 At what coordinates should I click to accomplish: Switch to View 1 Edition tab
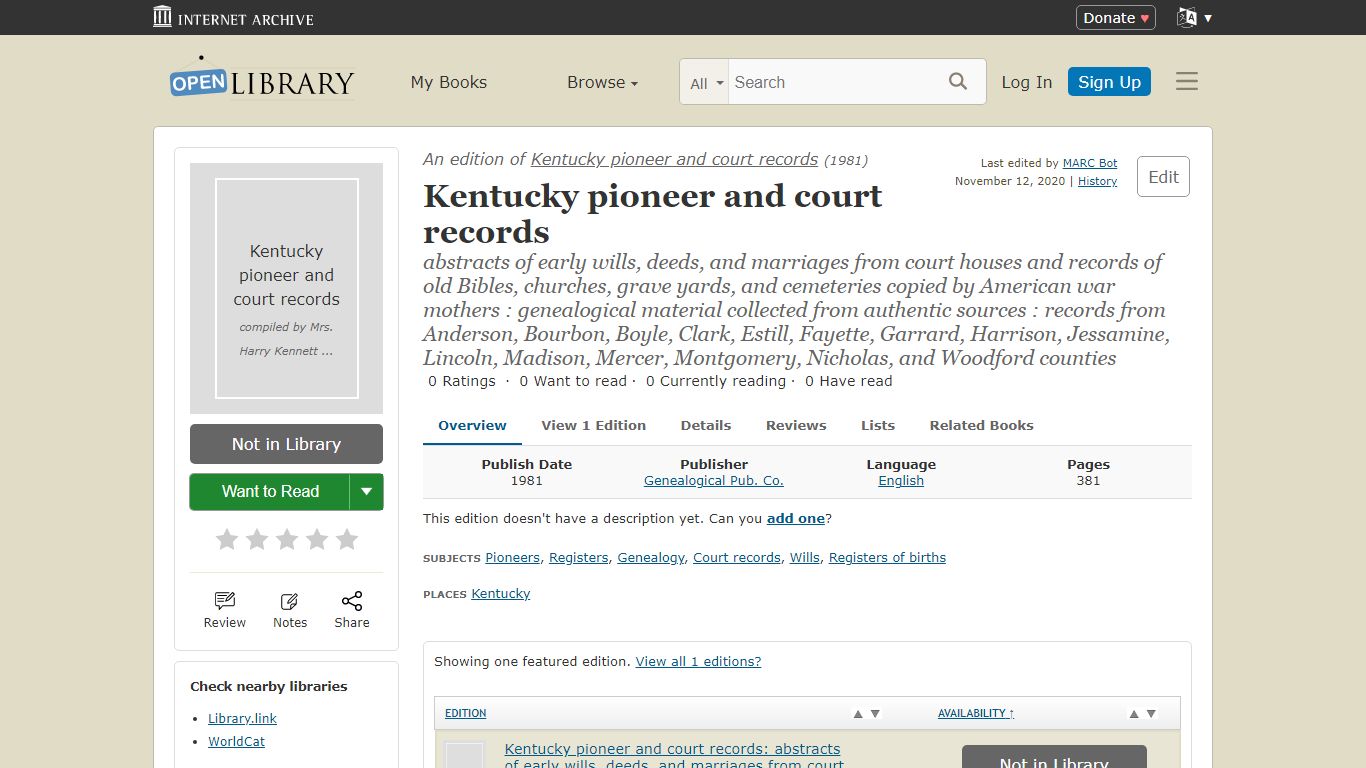(x=594, y=425)
